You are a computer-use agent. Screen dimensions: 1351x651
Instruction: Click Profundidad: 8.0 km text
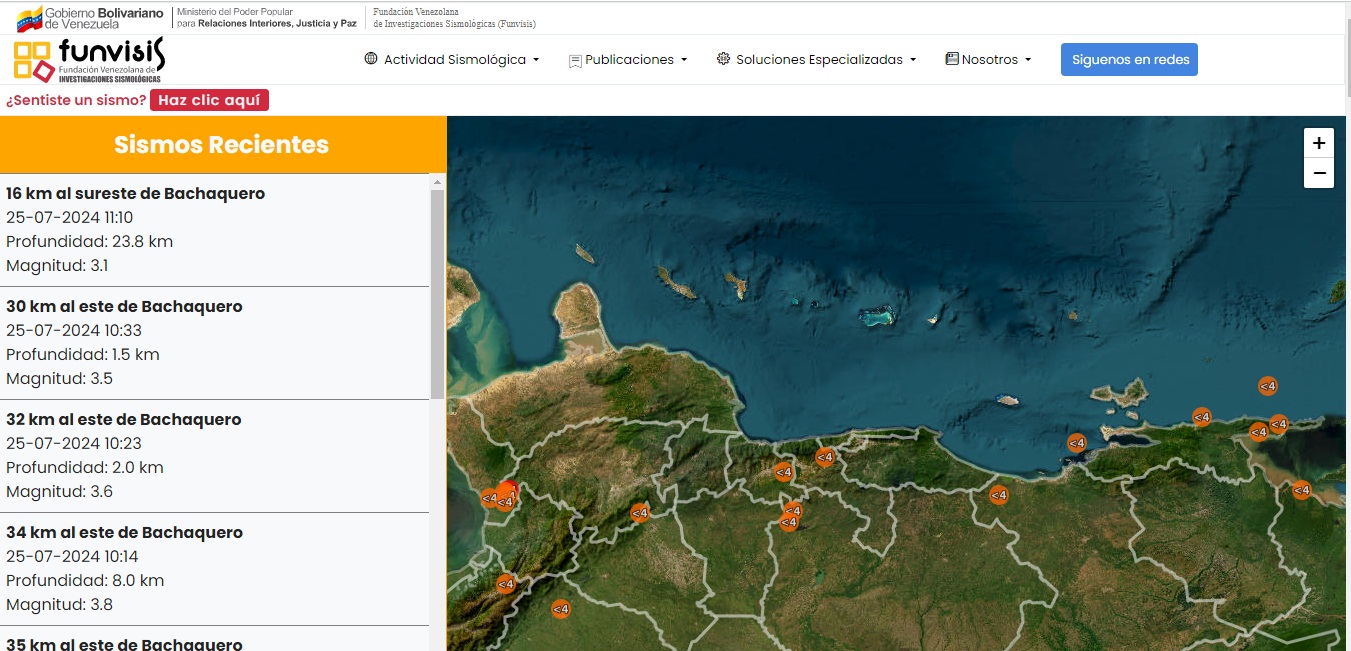[85, 581]
